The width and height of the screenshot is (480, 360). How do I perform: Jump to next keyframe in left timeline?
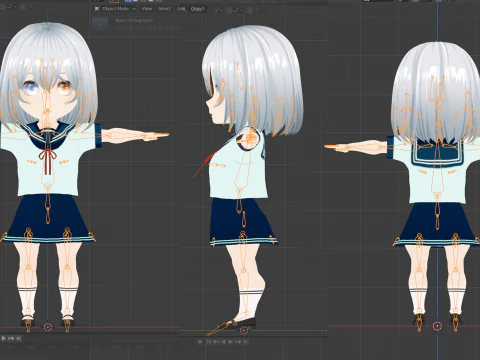(11, 338)
